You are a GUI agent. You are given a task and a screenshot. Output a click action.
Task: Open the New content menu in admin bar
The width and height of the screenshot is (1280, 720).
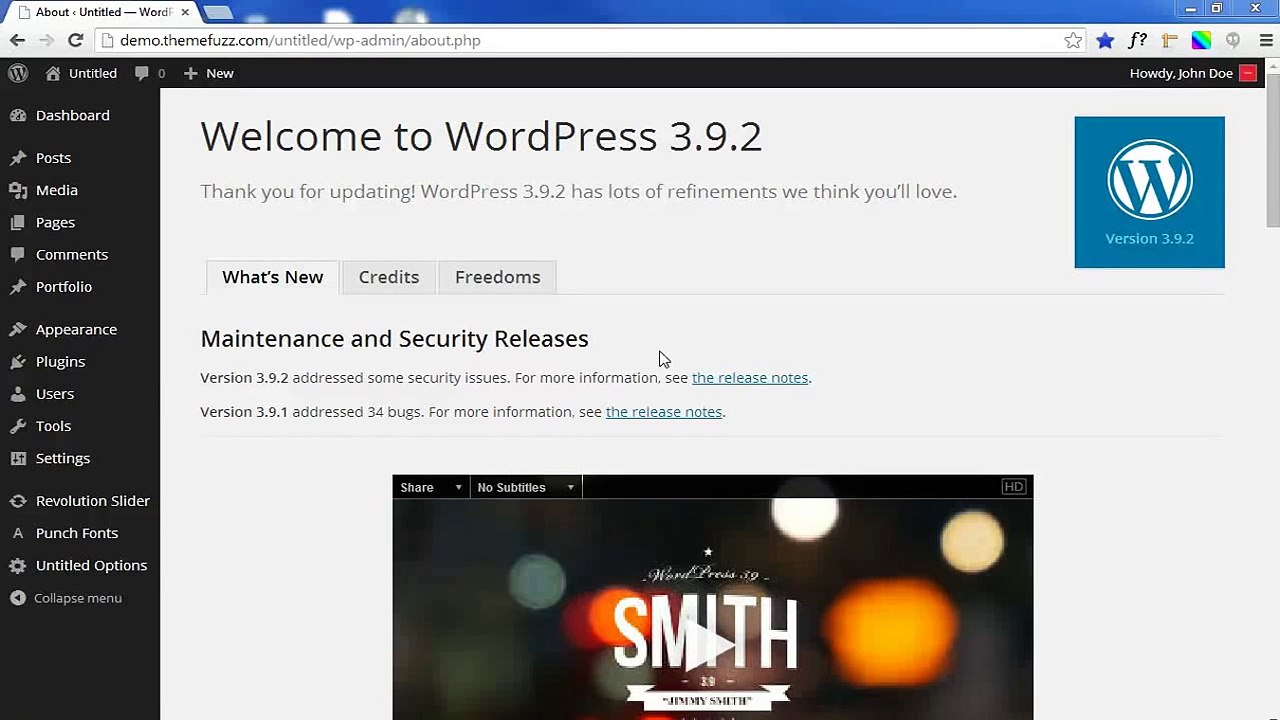point(209,73)
